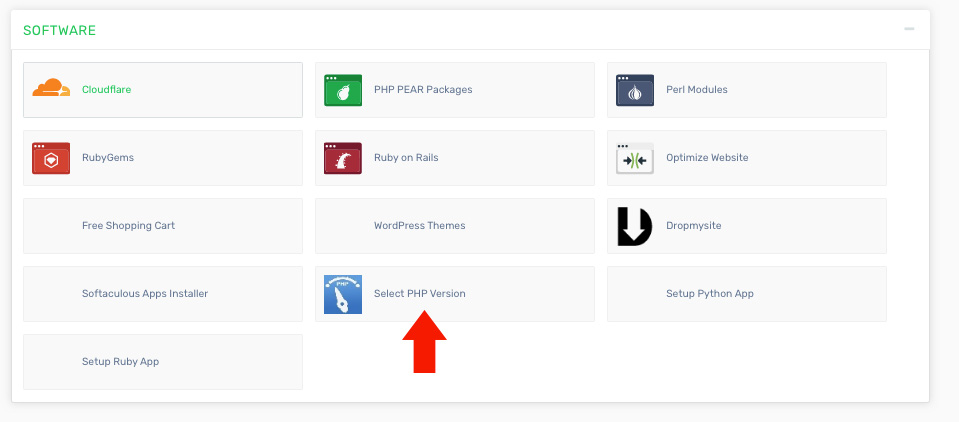Launch Free Shopping Cart

coord(128,226)
